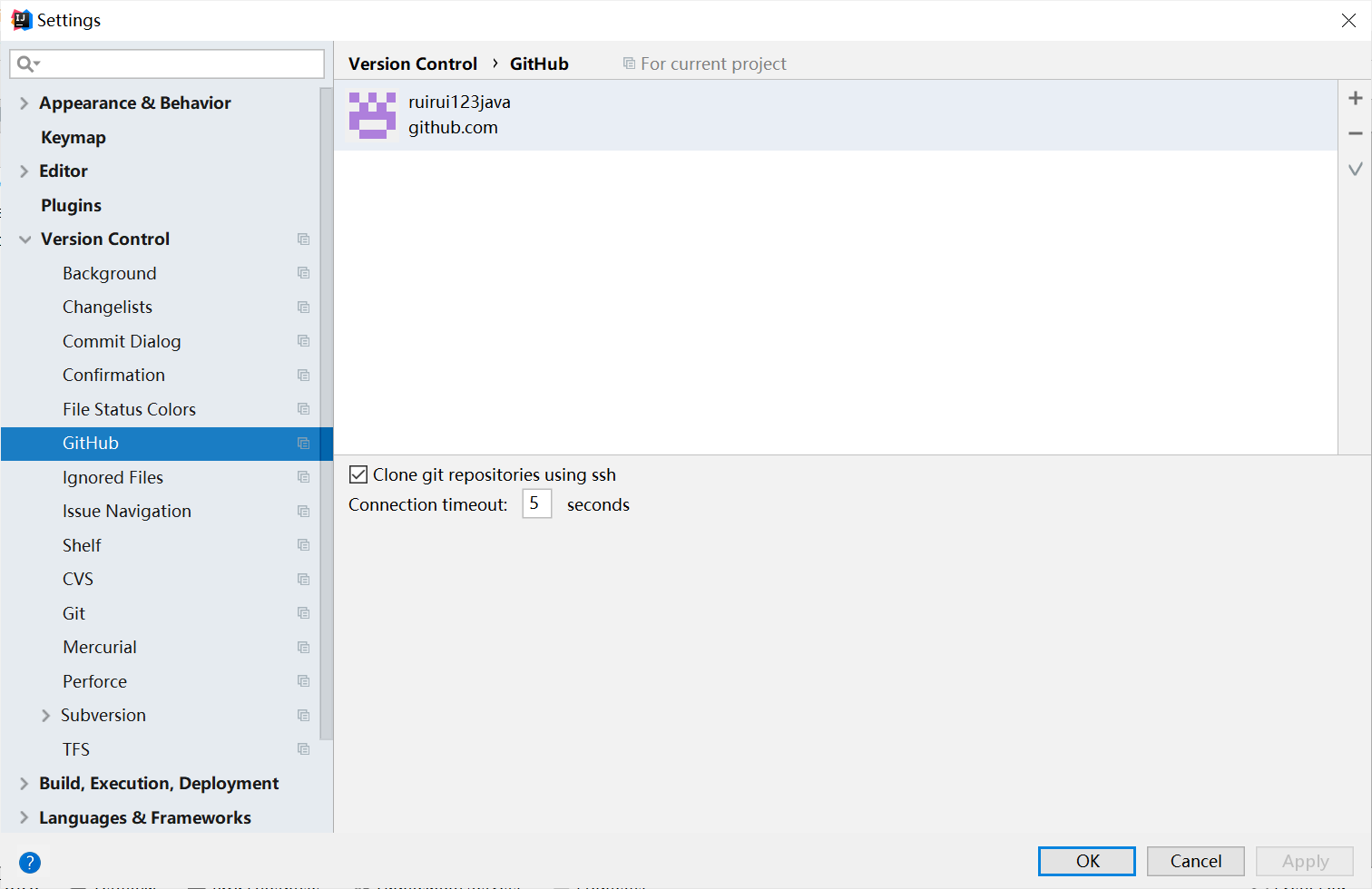Click ruirui123java account avatar
1372x889 pixels.
point(372,115)
